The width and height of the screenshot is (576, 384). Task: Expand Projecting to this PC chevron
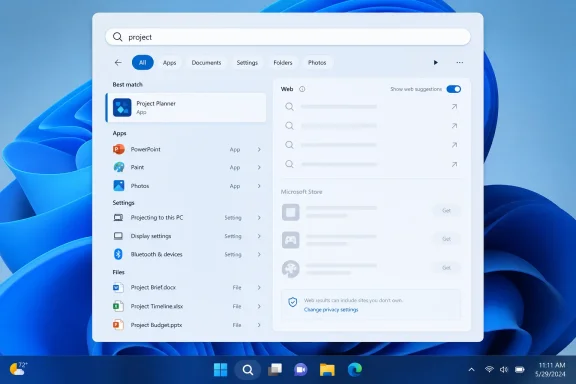point(259,218)
